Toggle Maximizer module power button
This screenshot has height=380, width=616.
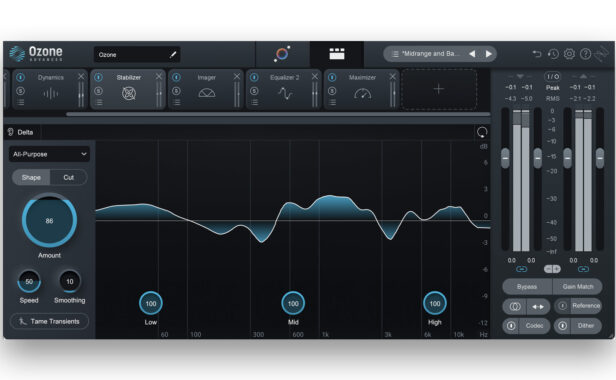[332, 77]
